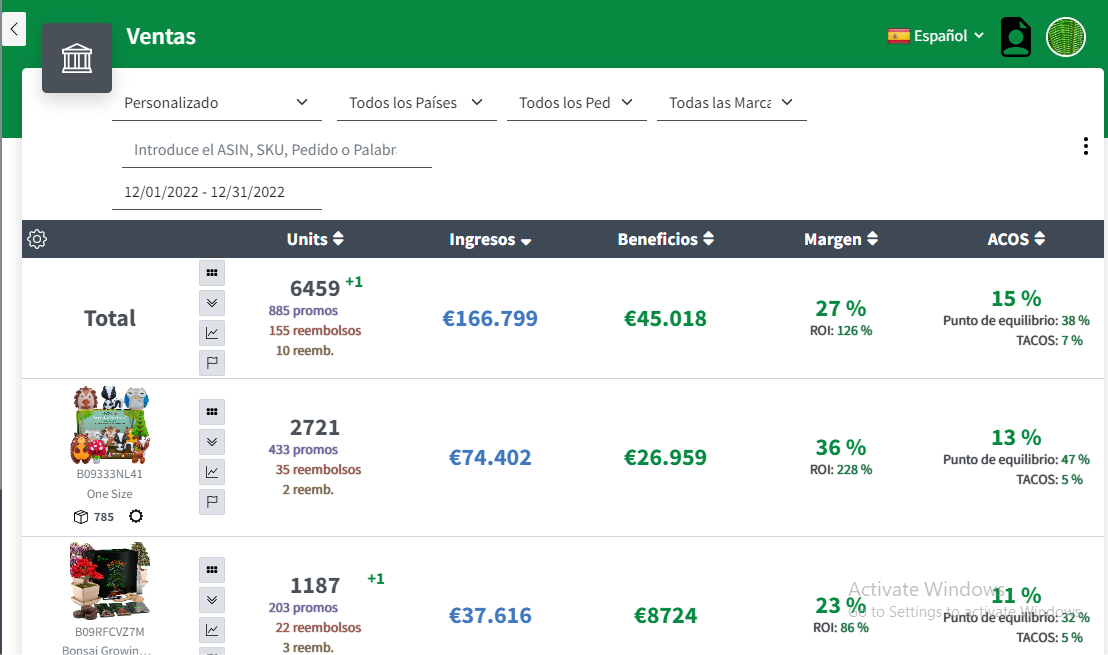
Task: Click the Ventas page title
Action: pos(161,37)
